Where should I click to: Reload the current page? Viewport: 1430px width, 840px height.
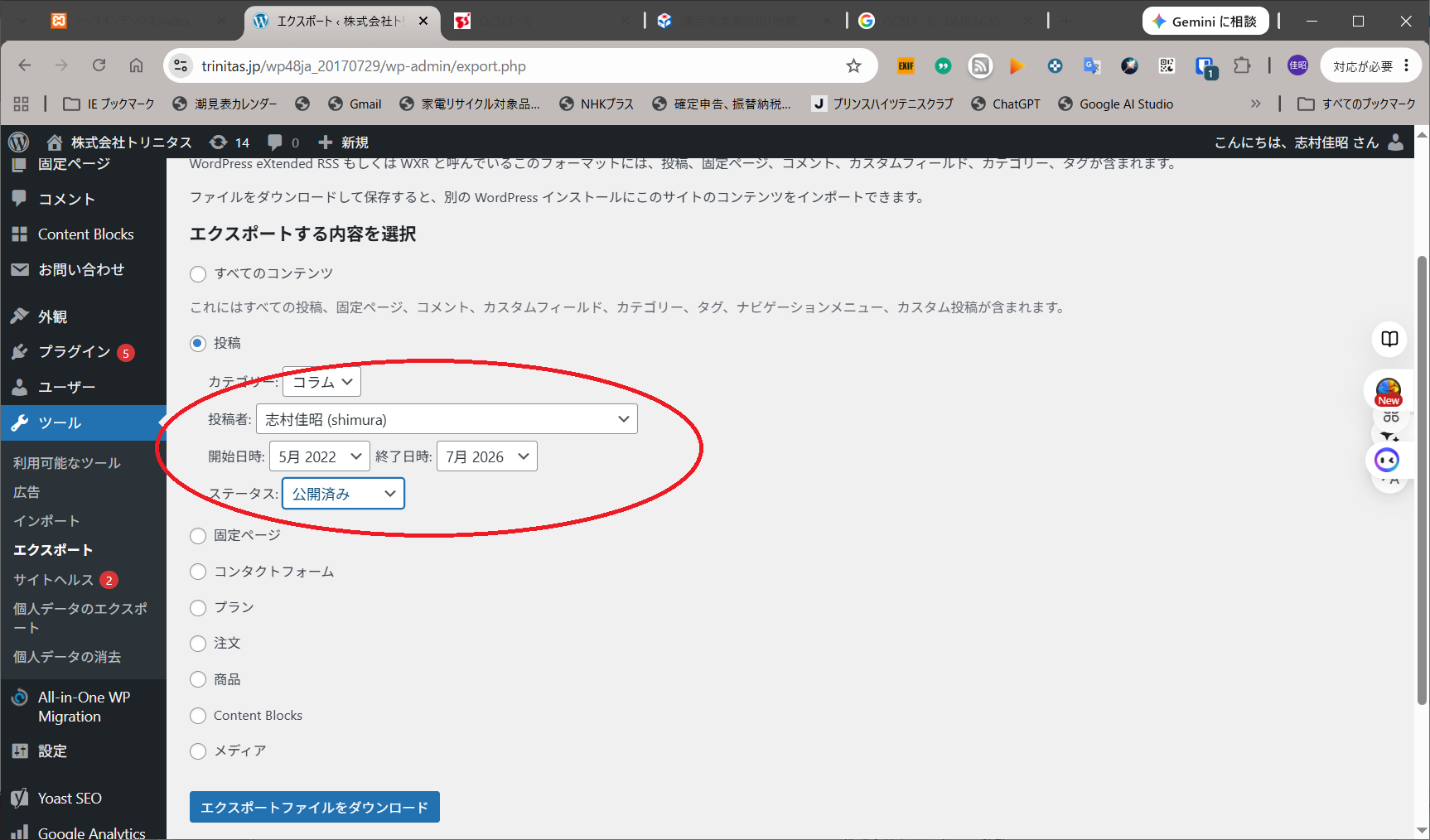coord(99,65)
